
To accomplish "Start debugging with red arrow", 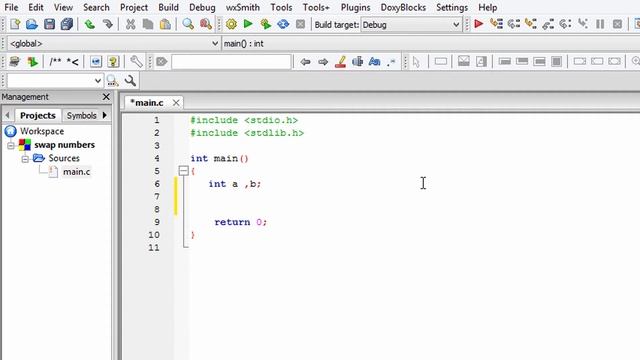I will [x=479, y=24].
